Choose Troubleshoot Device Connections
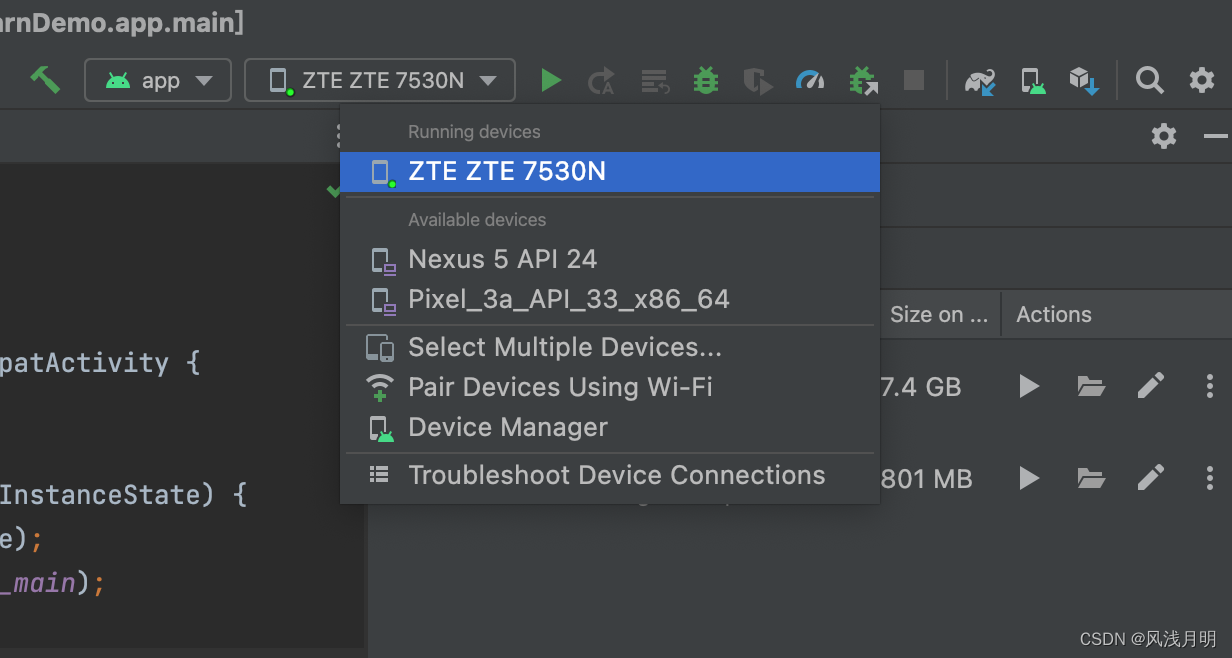This screenshot has height=658, width=1232. click(x=610, y=475)
